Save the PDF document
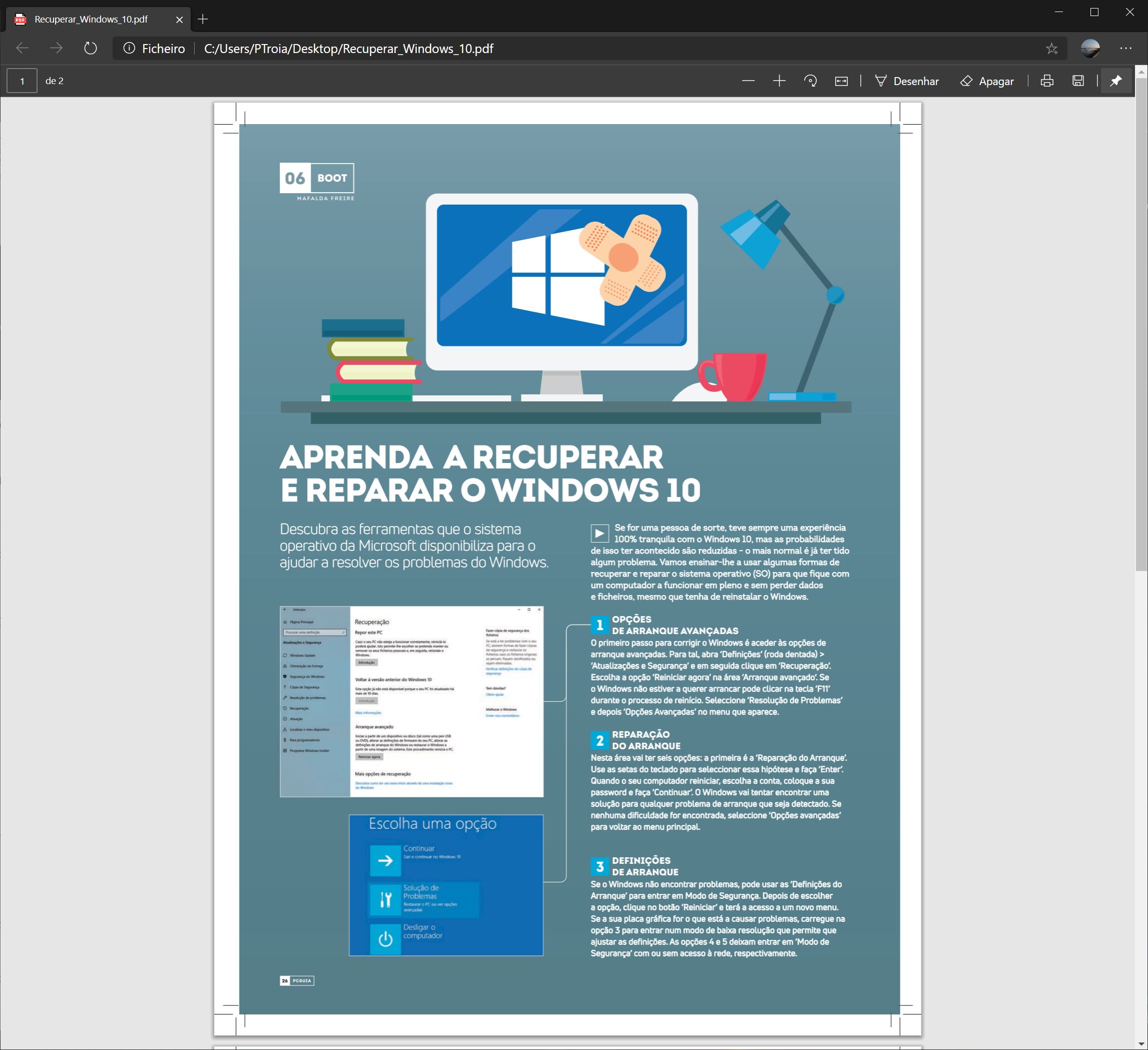This screenshot has width=1148, height=1050. (1078, 81)
